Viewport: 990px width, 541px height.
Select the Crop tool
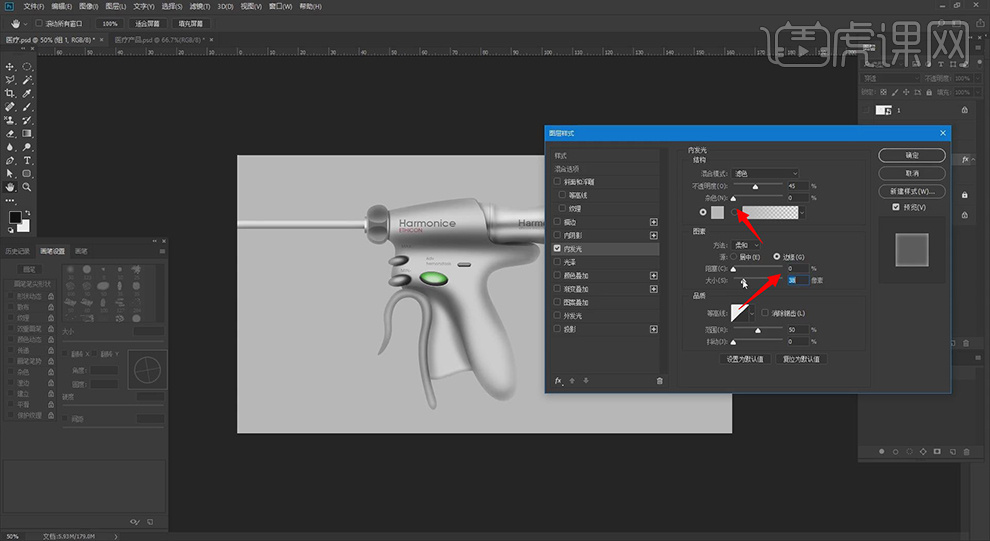[x=10, y=93]
